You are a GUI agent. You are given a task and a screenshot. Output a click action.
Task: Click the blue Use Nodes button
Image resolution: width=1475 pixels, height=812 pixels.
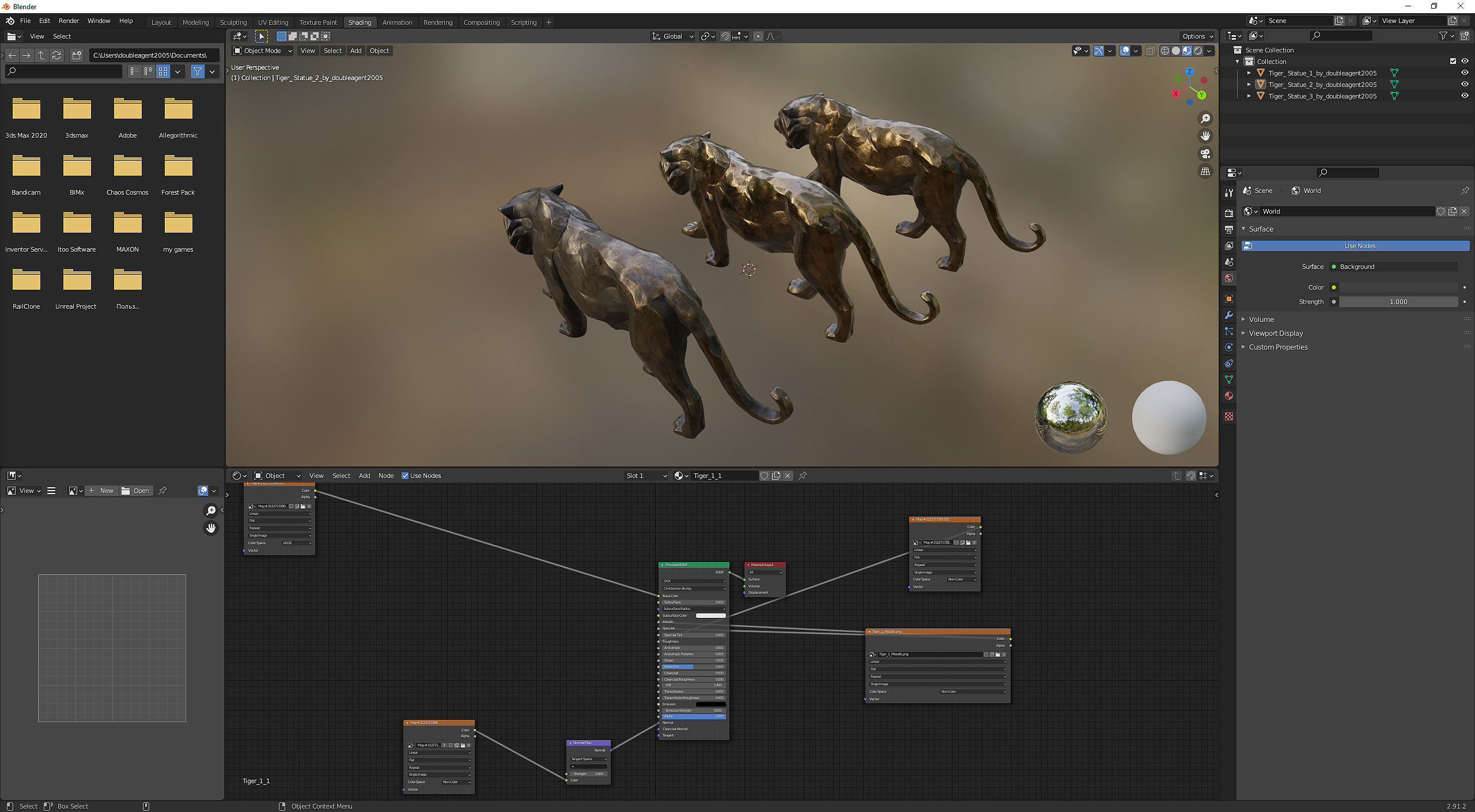[x=1359, y=246]
